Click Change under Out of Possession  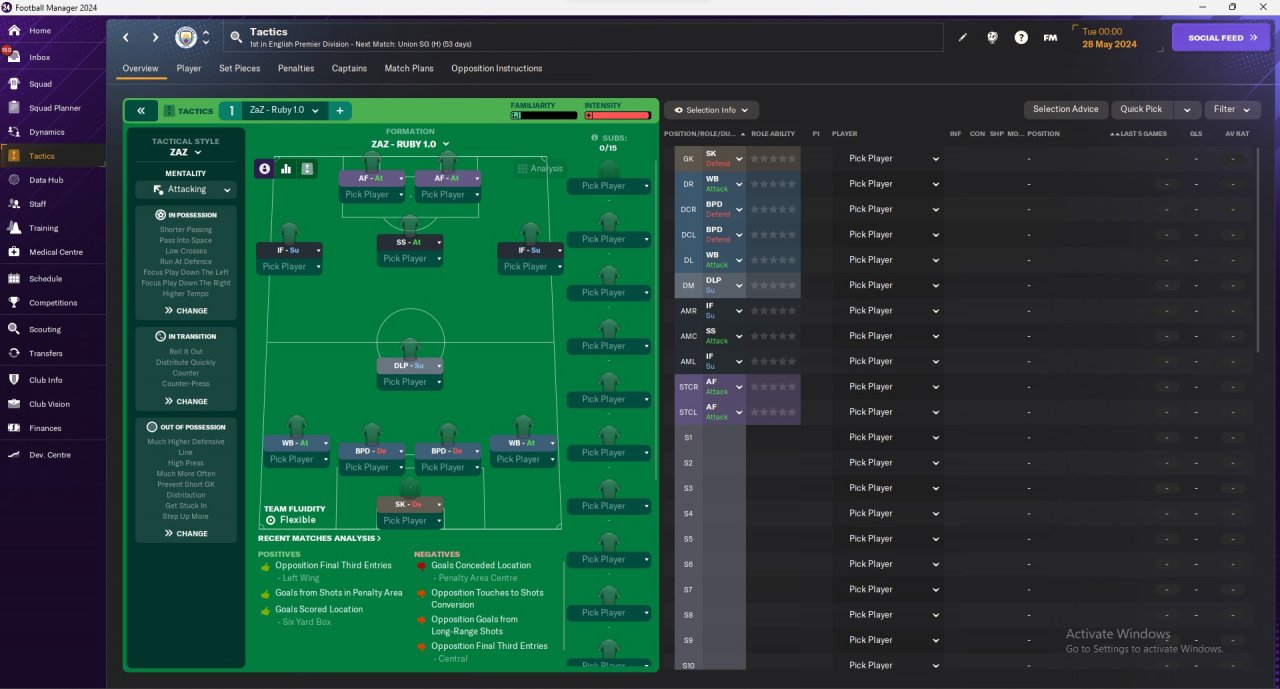[x=186, y=534]
